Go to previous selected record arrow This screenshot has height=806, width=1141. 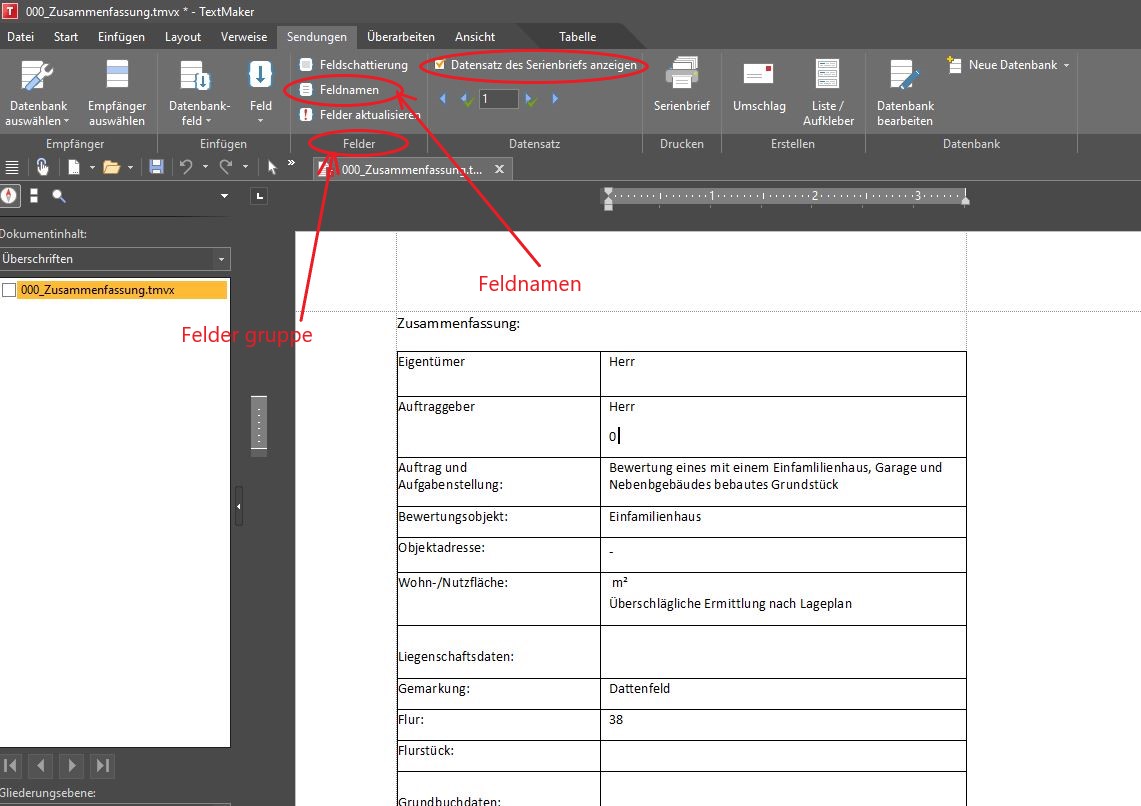466,99
